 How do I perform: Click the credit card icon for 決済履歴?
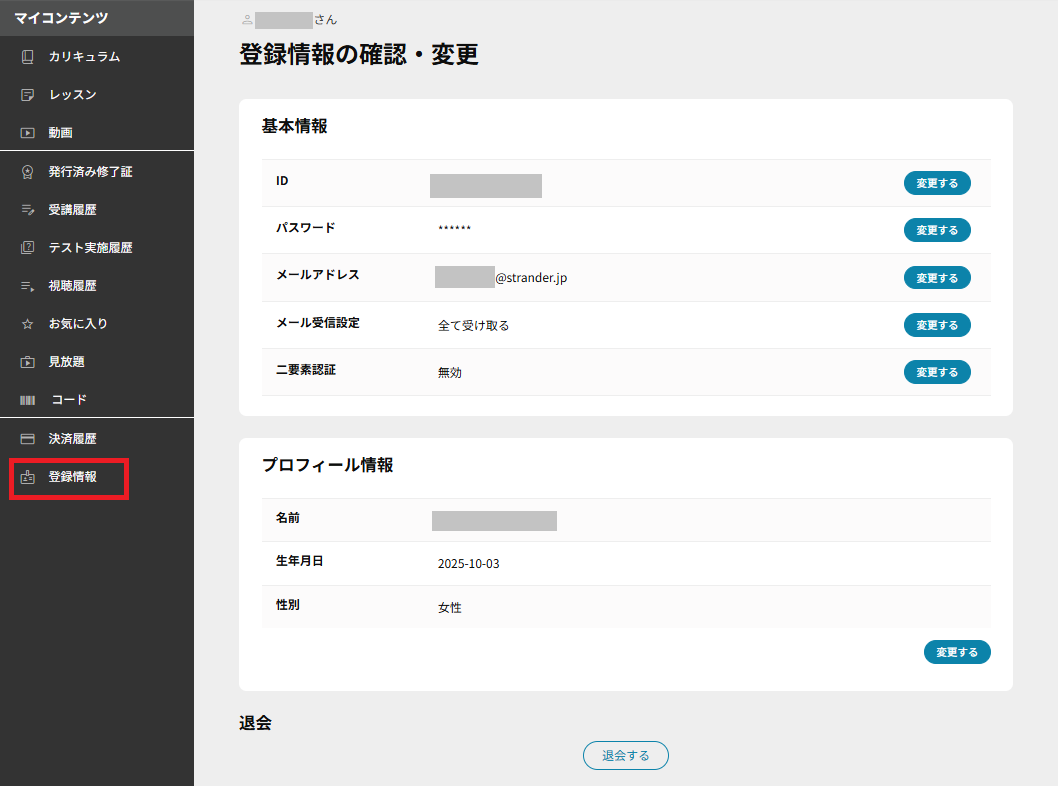click(x=28, y=439)
